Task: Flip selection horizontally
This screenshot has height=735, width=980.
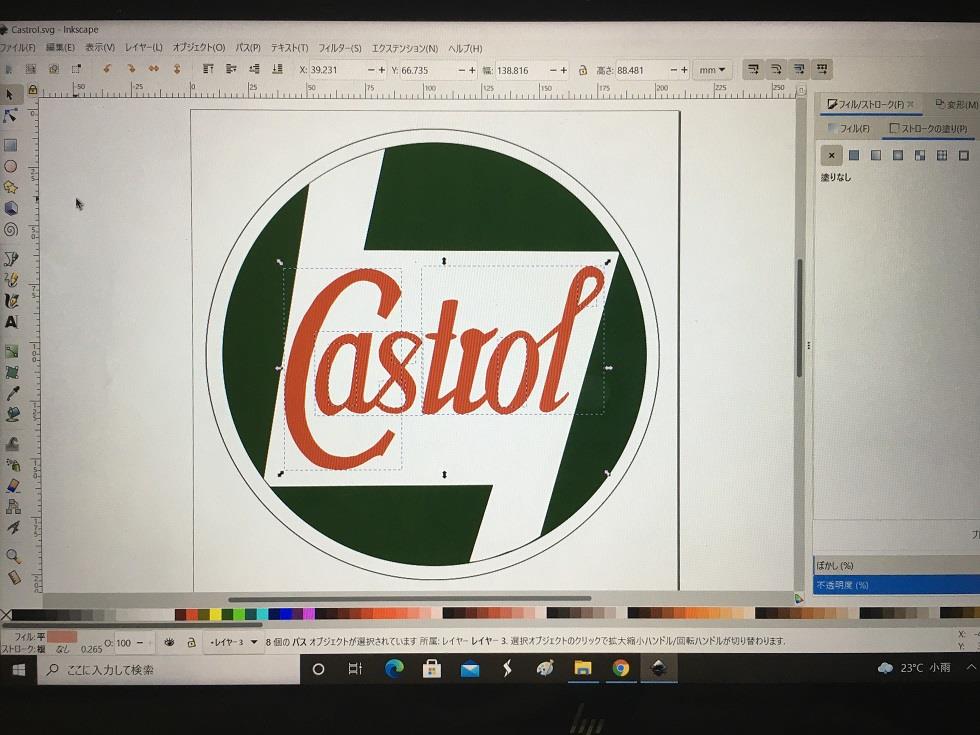Action: pos(154,69)
